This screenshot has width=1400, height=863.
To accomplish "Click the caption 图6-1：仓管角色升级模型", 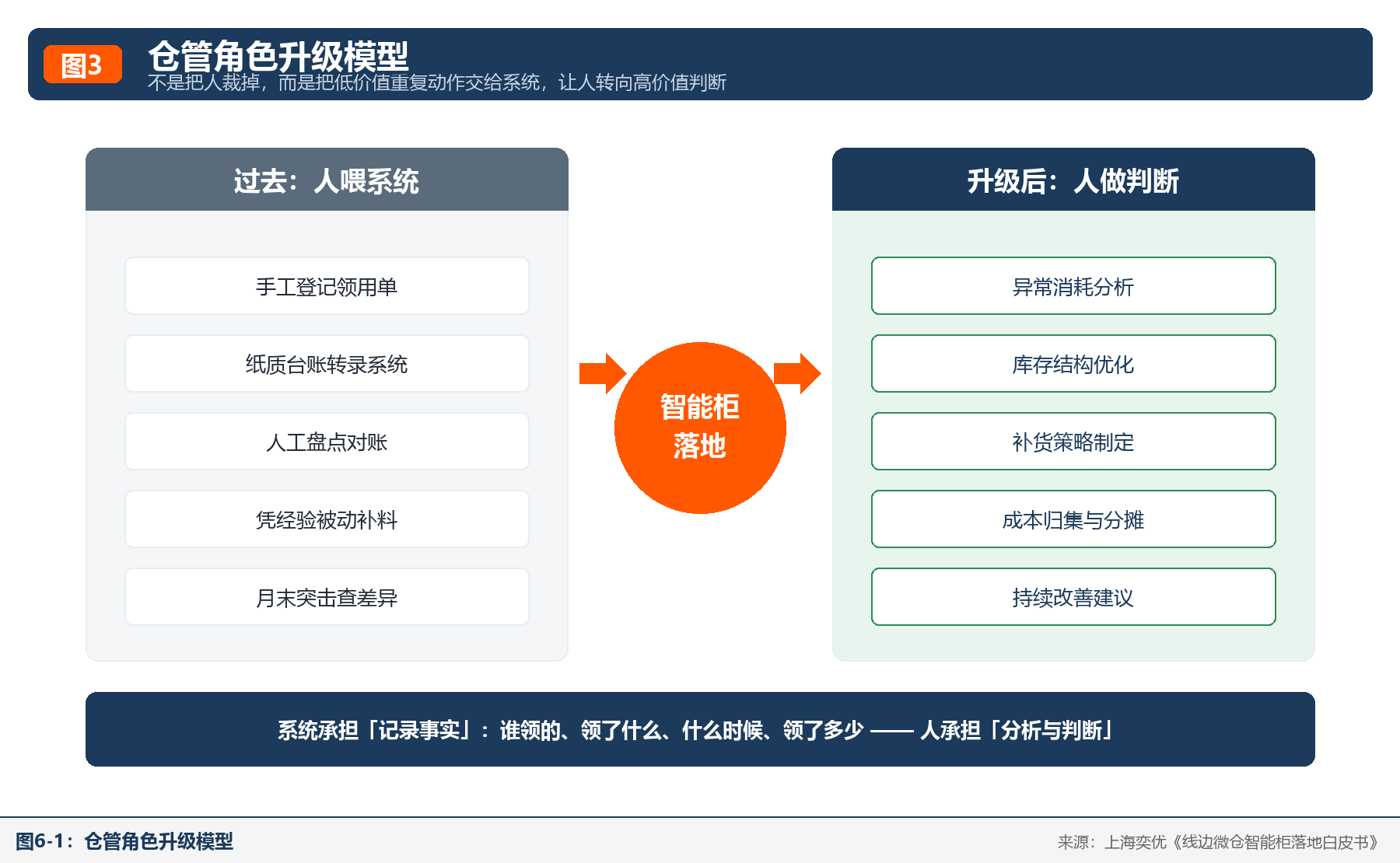I will point(124,841).
